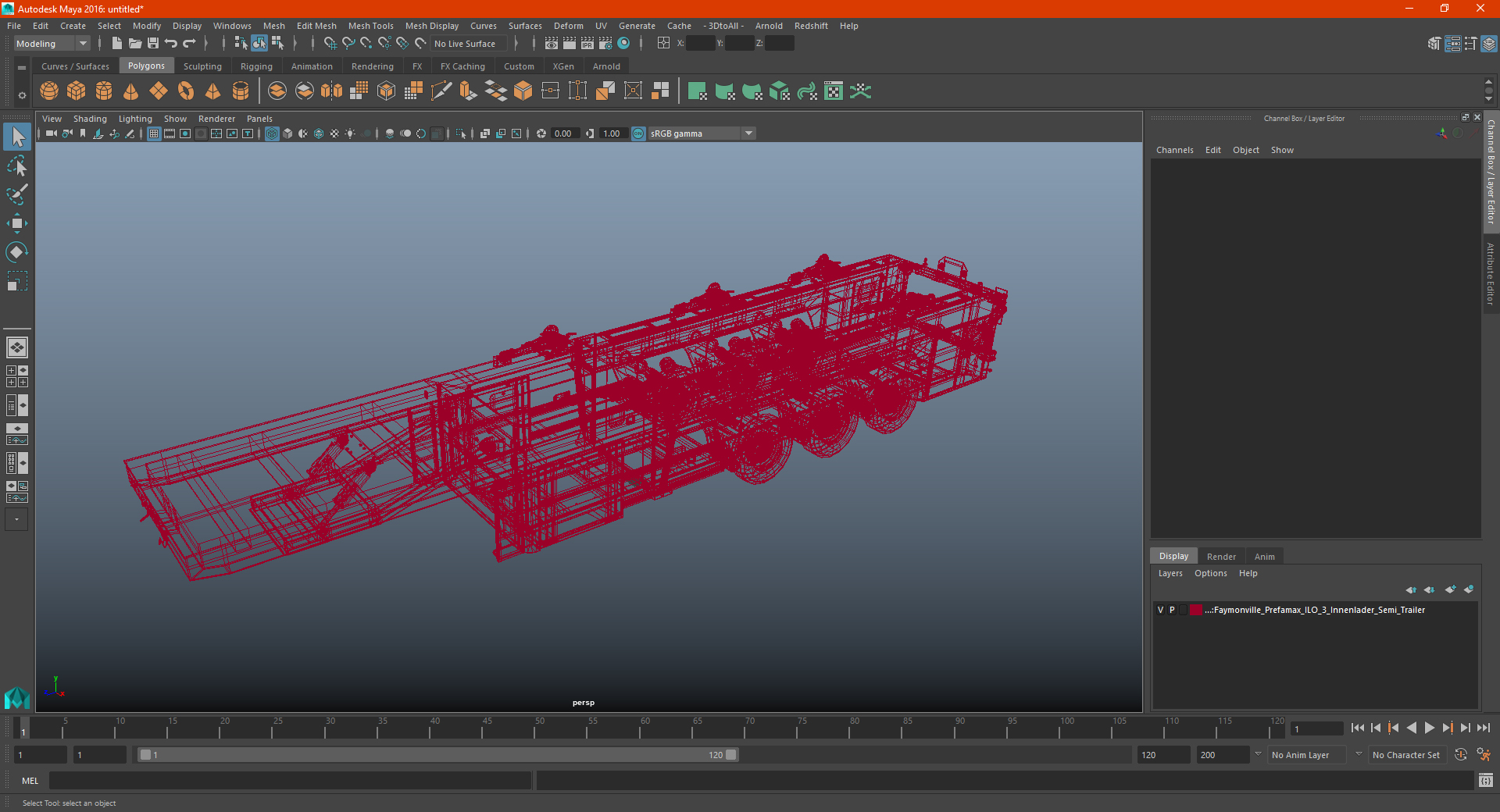Toggle snap to grids
This screenshot has width=1500, height=812.
330,44
